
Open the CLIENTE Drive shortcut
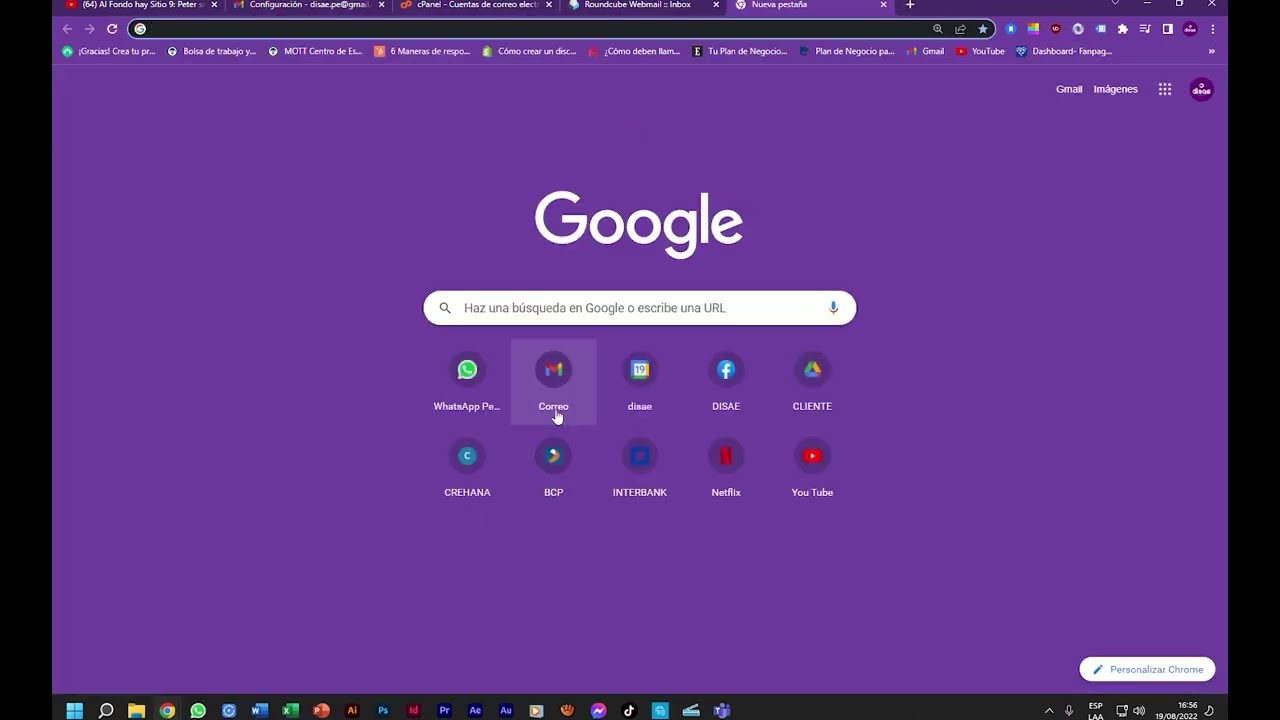812,382
